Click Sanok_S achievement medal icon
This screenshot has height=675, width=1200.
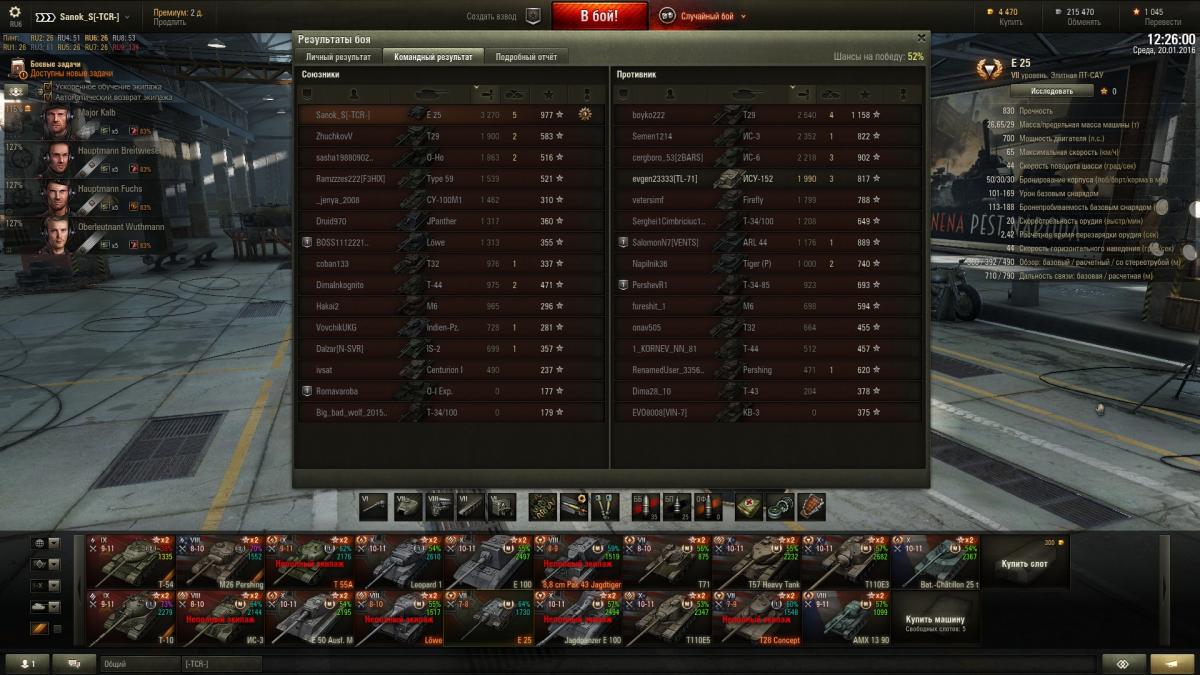(x=584, y=114)
